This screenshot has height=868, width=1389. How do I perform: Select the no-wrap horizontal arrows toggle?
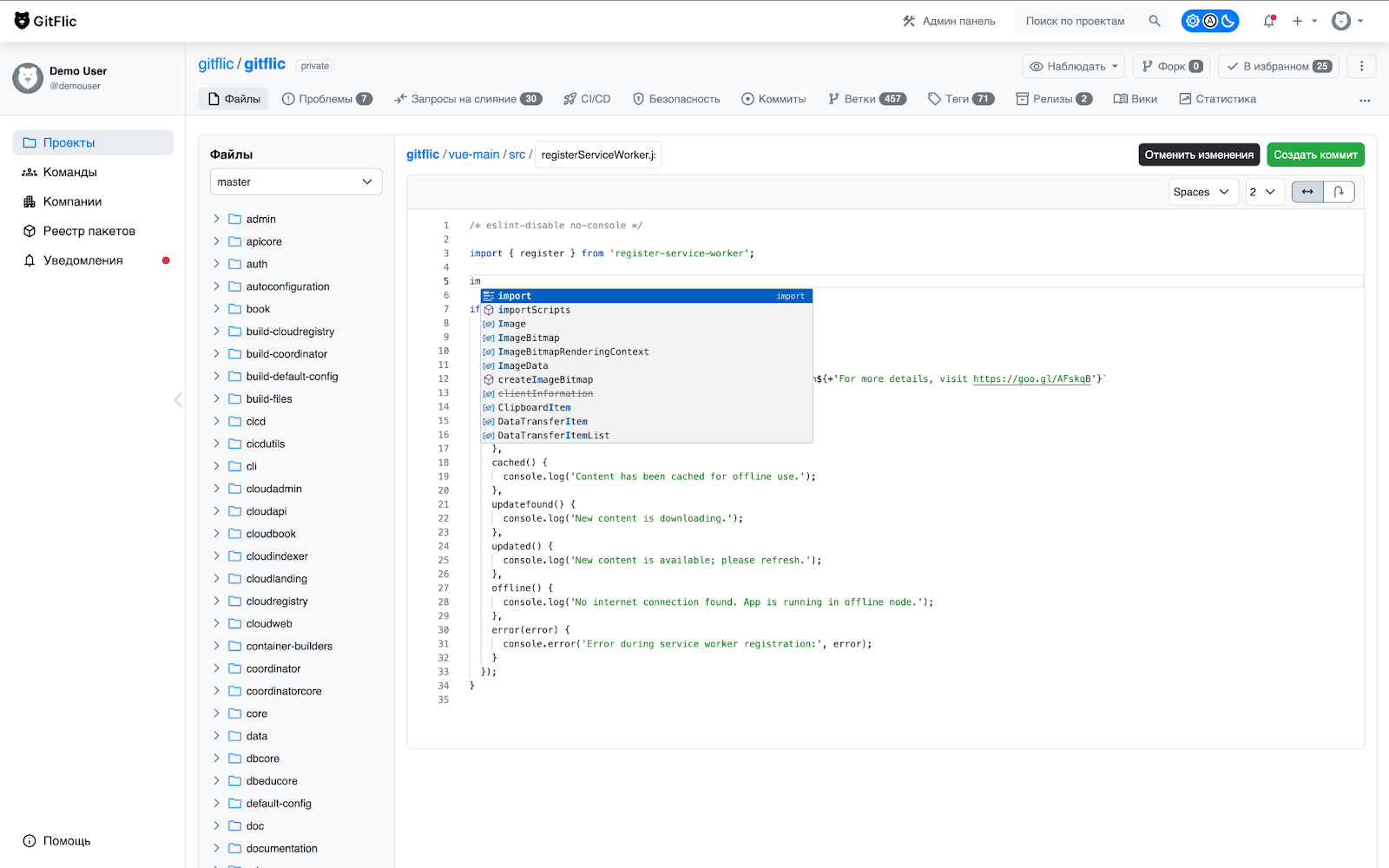coord(1307,192)
